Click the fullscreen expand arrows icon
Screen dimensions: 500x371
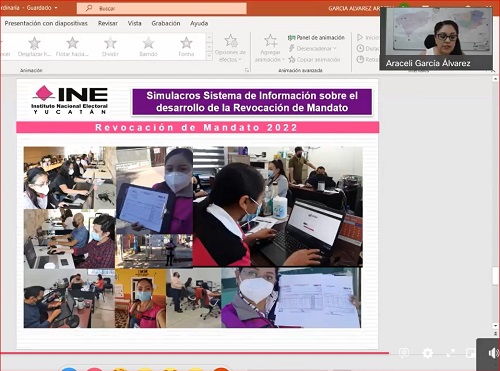click(451, 353)
